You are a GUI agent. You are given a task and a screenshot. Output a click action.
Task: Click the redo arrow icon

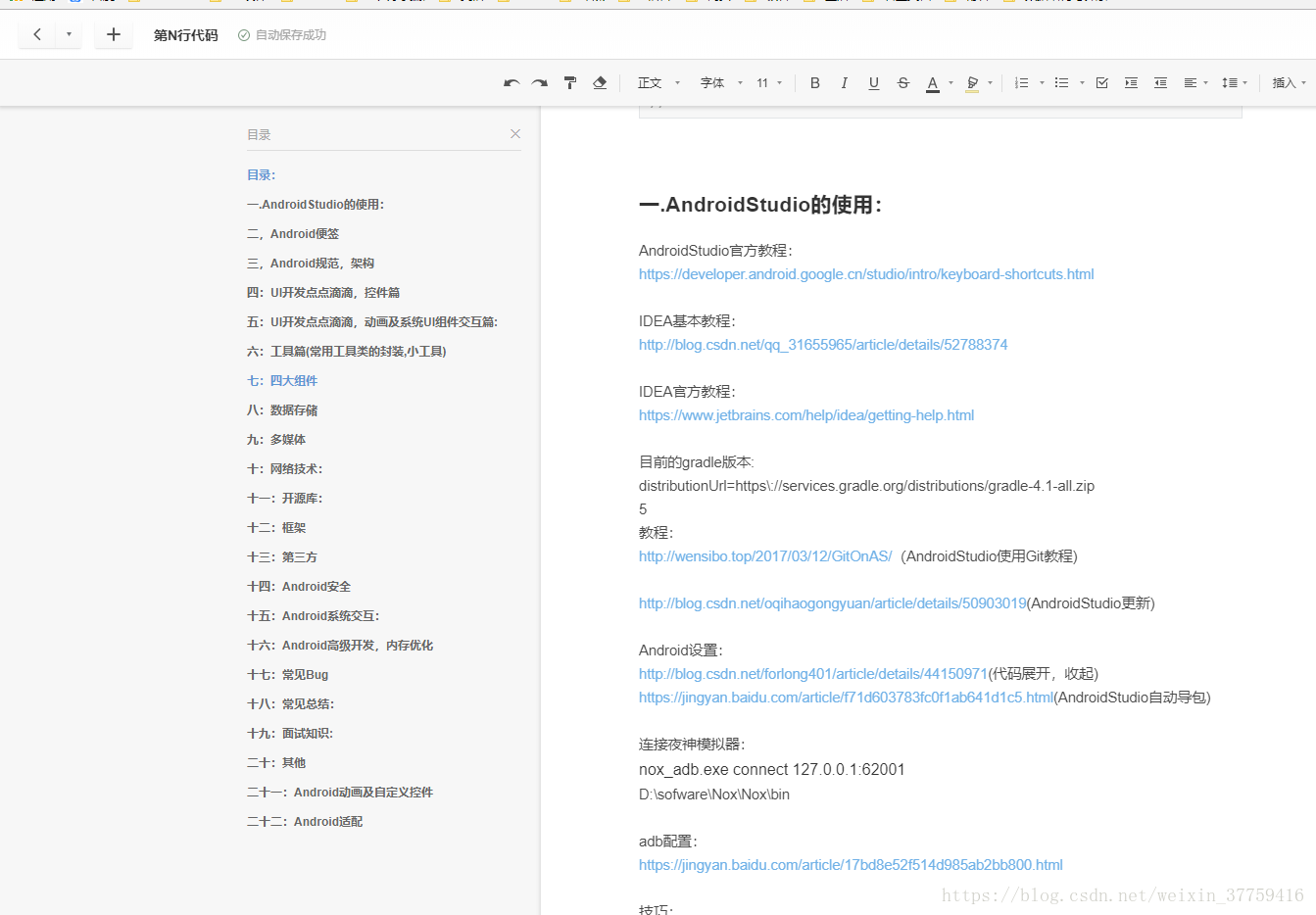coord(540,83)
